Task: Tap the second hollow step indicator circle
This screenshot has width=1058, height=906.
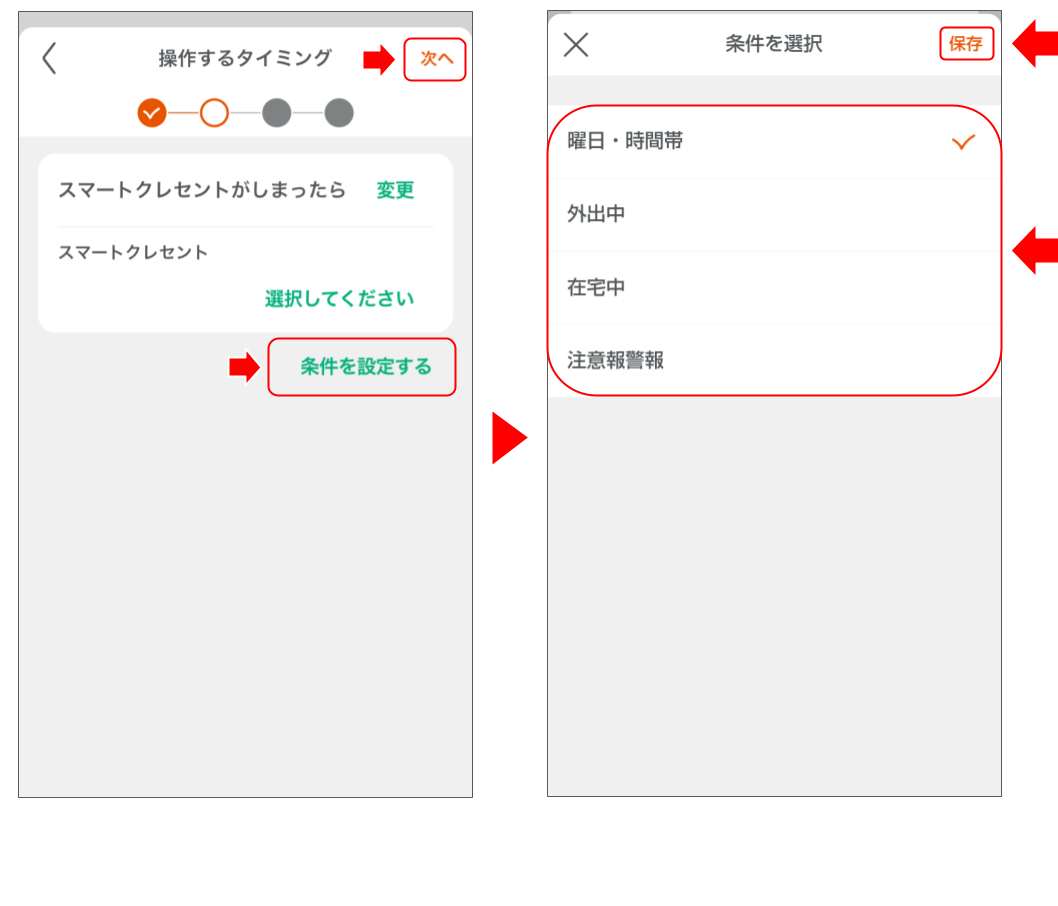Action: (215, 113)
